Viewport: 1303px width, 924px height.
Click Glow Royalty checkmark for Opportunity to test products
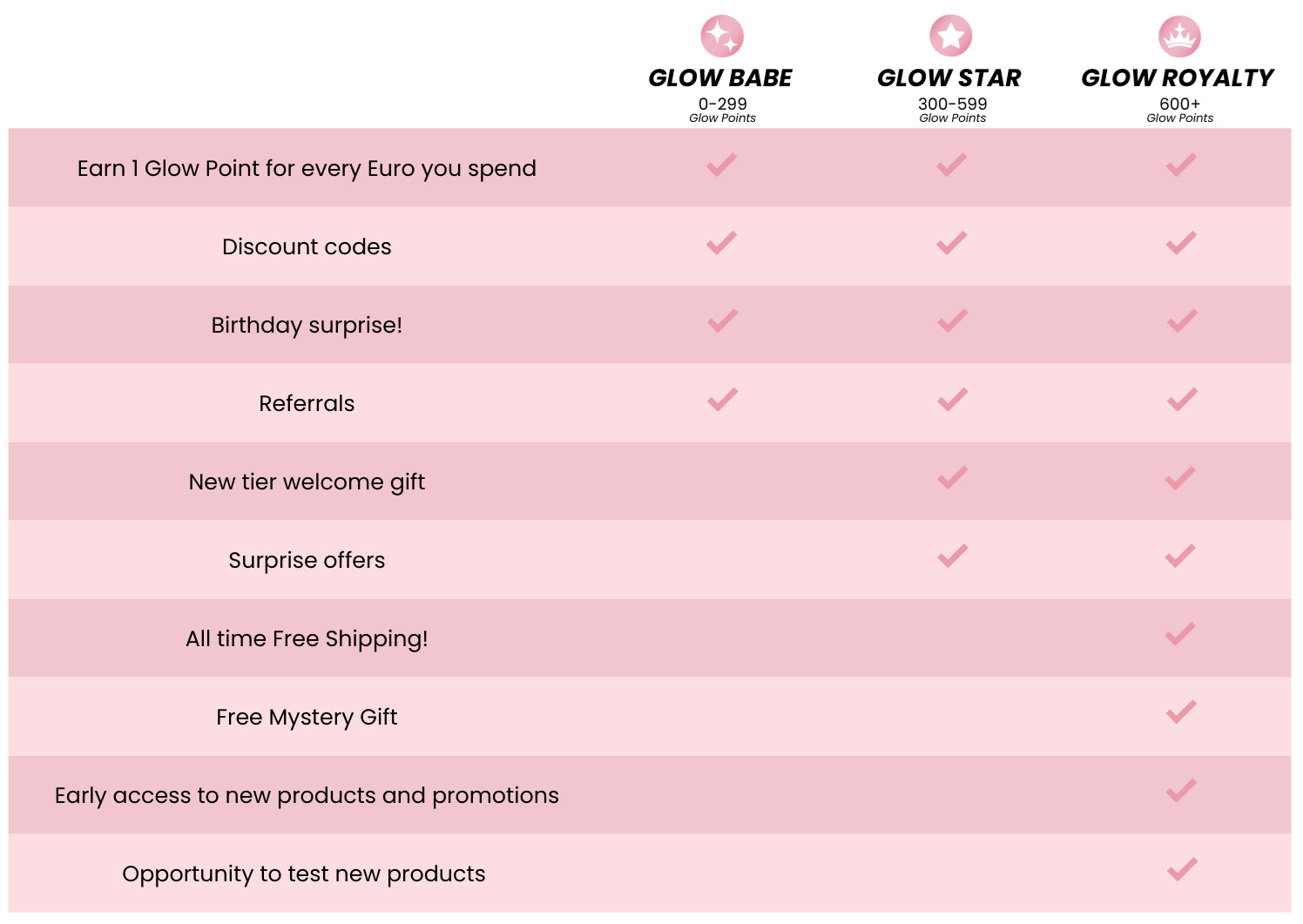tap(1181, 869)
